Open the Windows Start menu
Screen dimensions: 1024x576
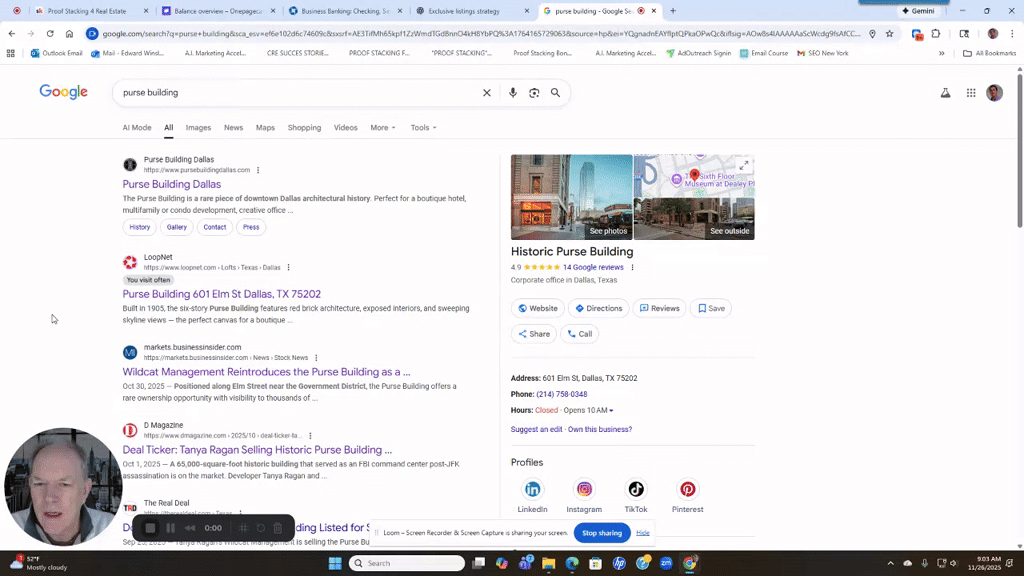335,563
